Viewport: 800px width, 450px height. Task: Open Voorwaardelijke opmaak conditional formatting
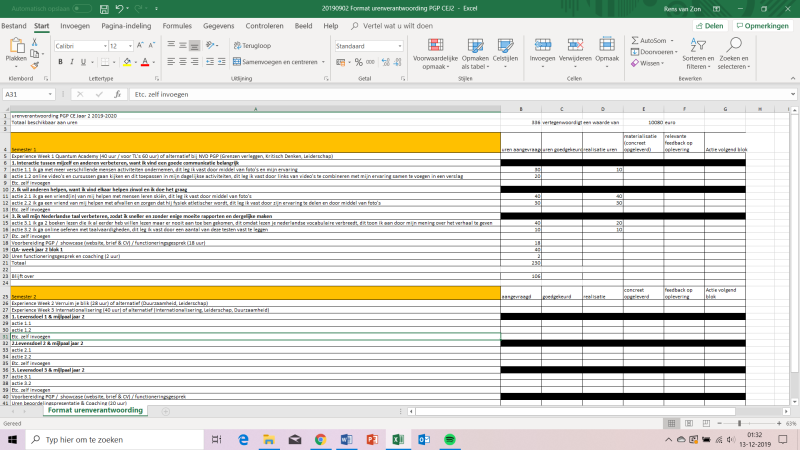[435, 54]
